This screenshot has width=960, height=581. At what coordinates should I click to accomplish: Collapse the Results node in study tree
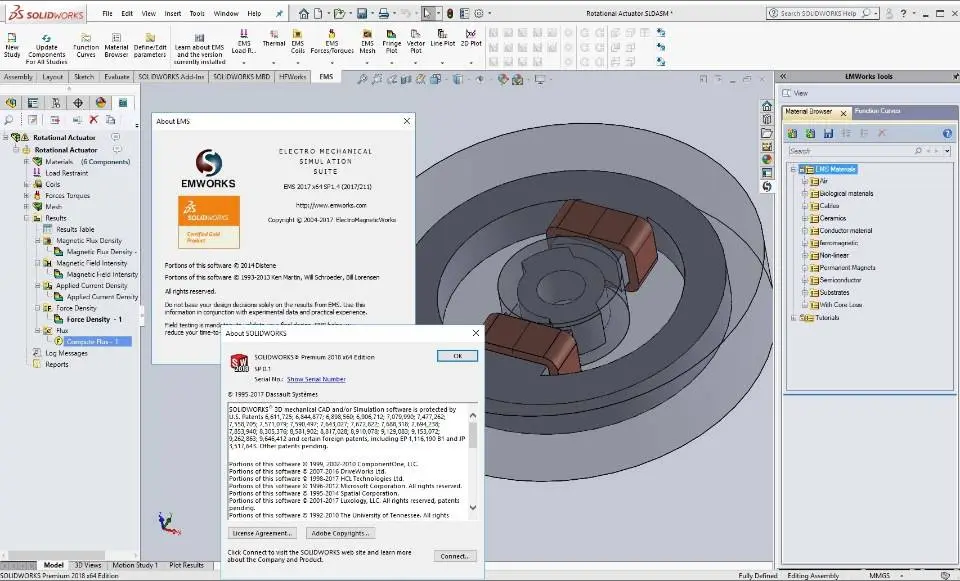tap(26, 218)
